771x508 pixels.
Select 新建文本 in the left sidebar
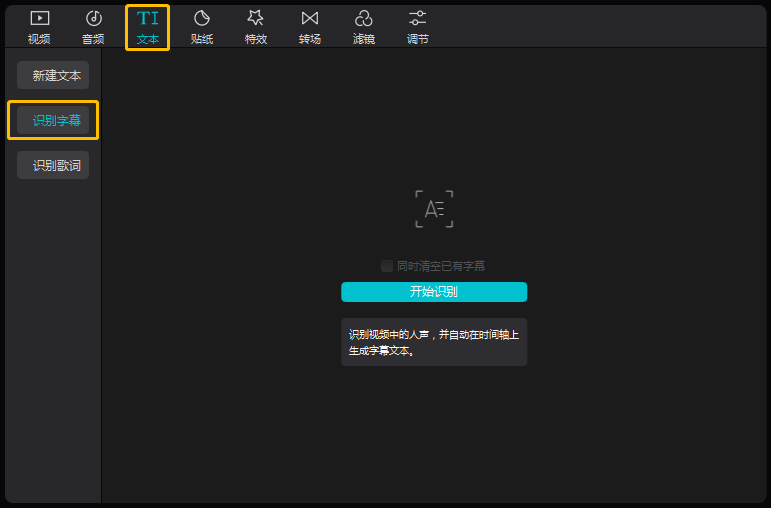point(53,75)
